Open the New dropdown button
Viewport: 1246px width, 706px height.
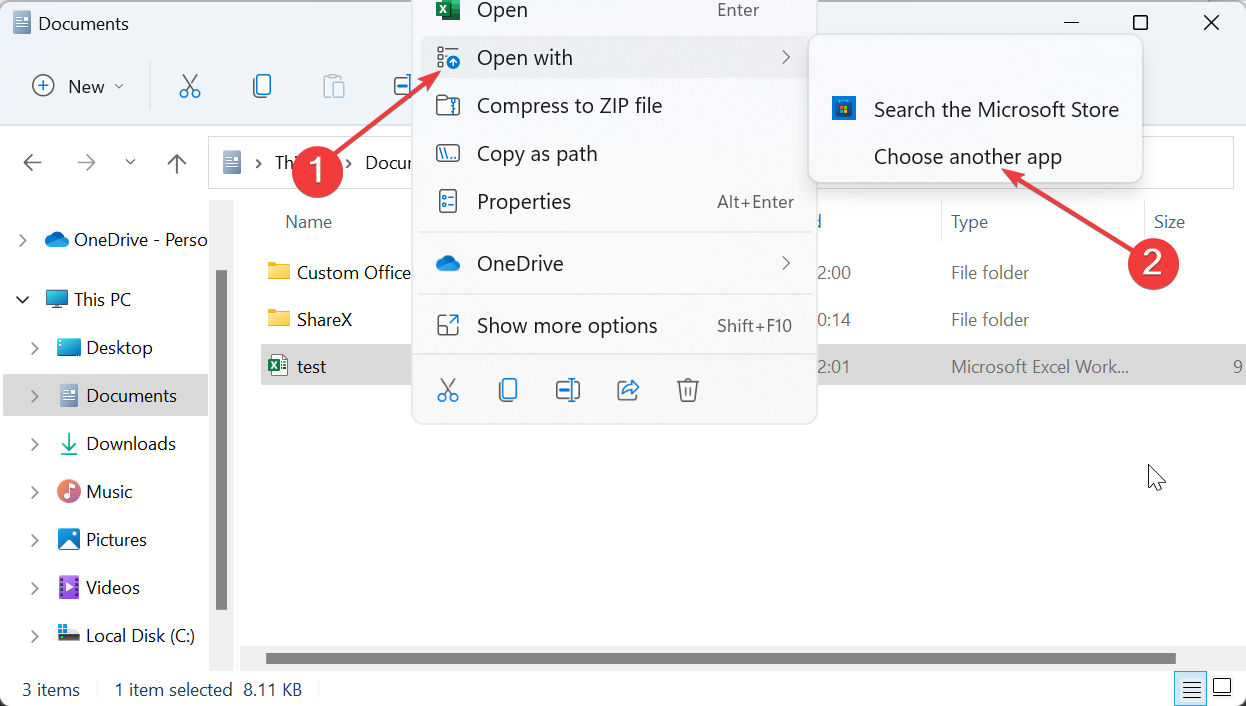[79, 86]
